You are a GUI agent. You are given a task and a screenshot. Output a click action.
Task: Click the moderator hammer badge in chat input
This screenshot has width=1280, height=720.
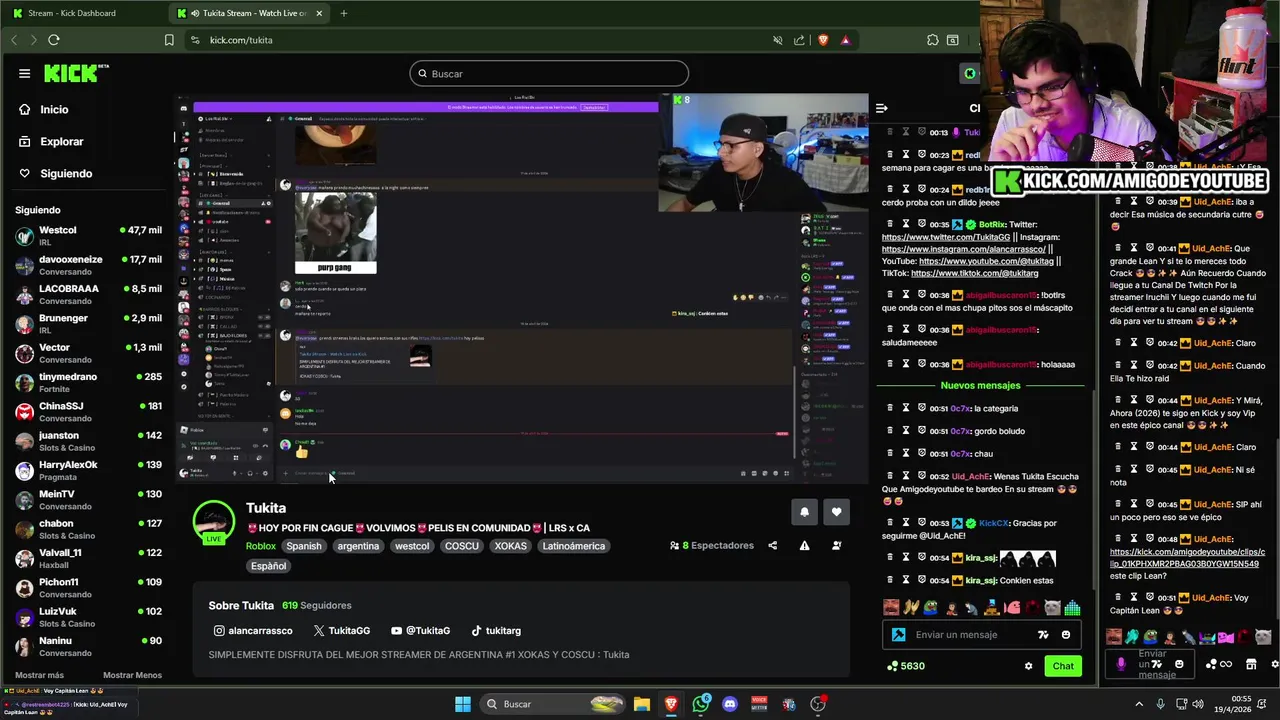(898, 635)
